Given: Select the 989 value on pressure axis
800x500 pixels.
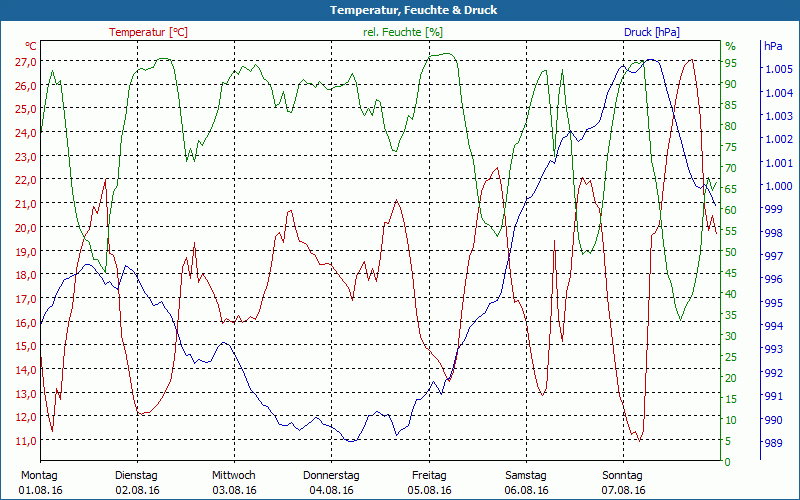Looking at the screenshot, I should click(x=773, y=443).
